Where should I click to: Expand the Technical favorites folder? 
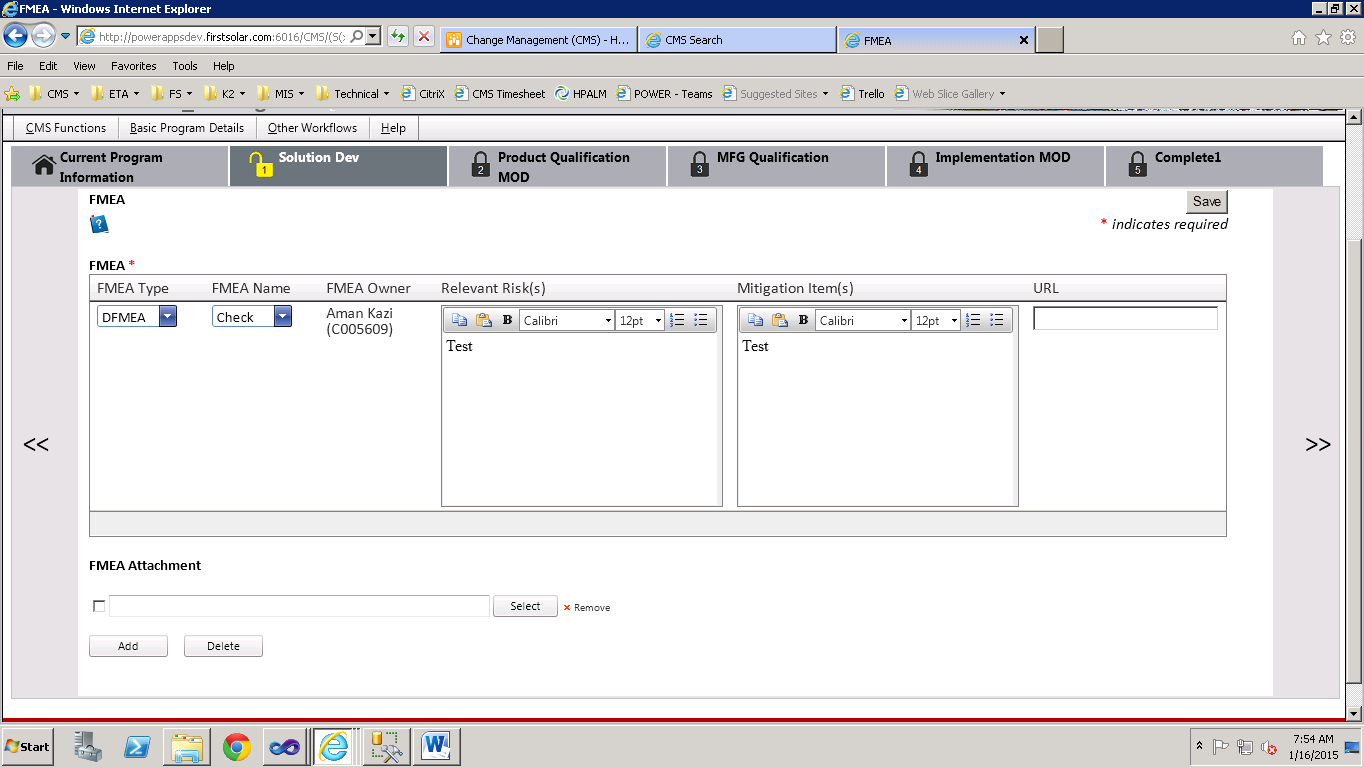pyautogui.click(x=352, y=94)
